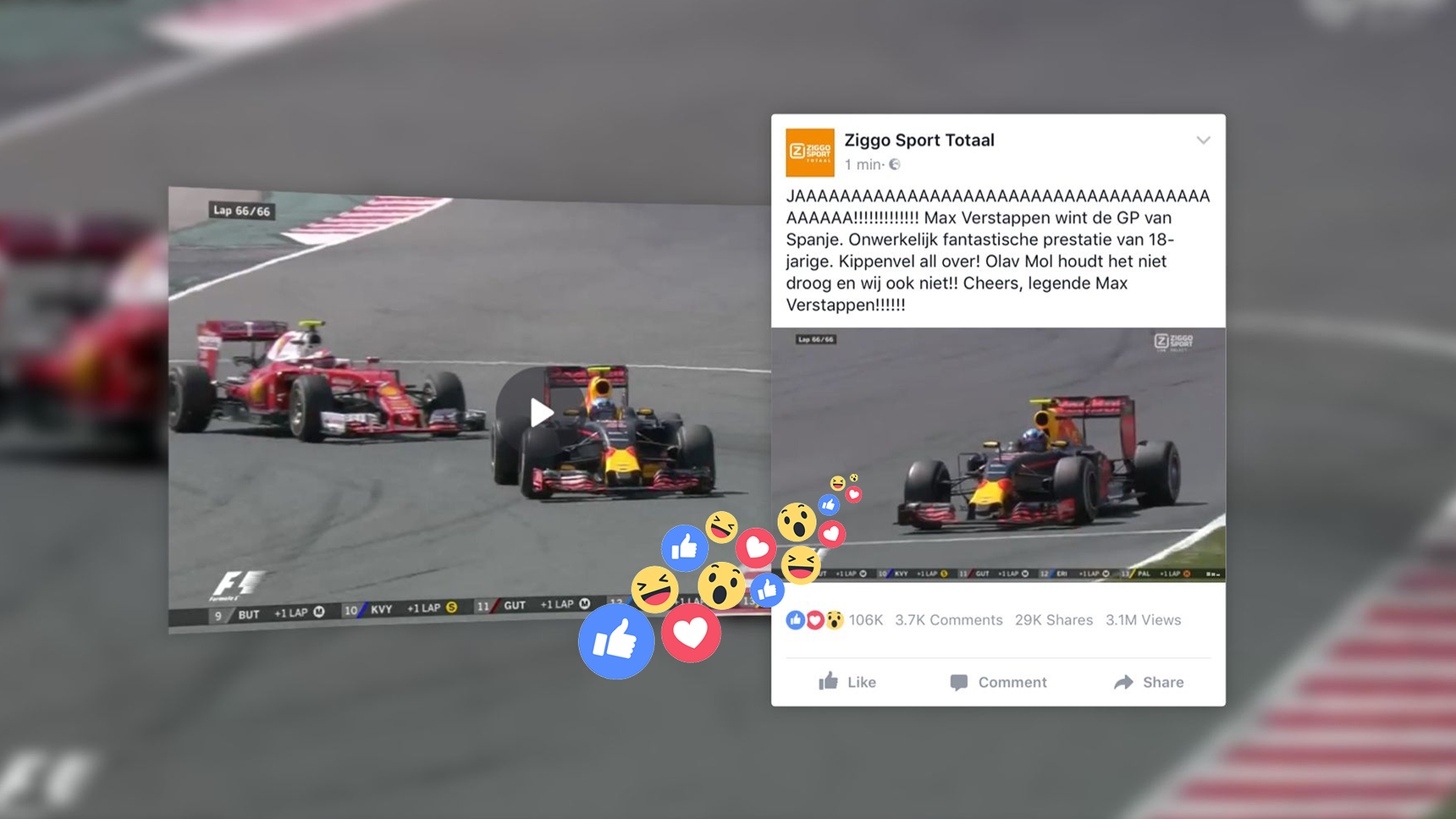Click the large blue thumbs-up reaction
The height and width of the screenshot is (819, 1456).
click(x=616, y=640)
